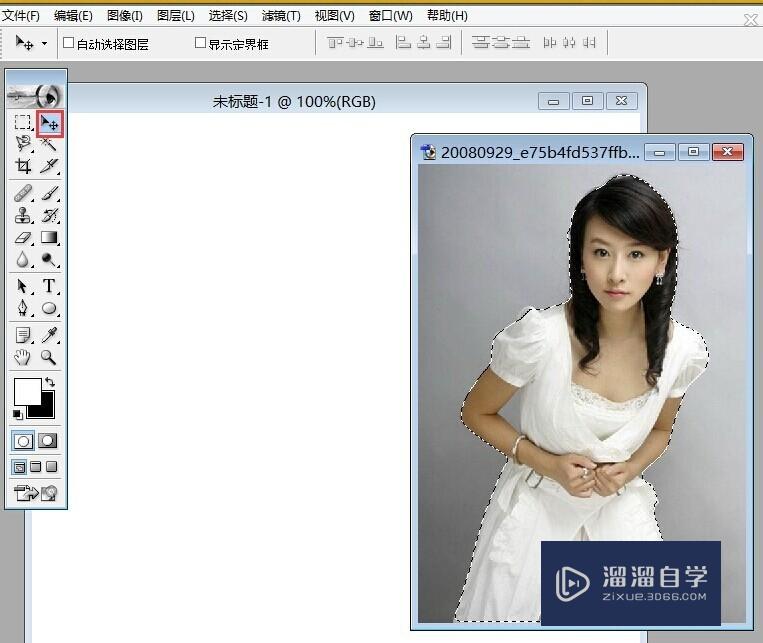Viewport: 763px width, 643px height.
Task: Open the 图层(L) menu
Action: pyautogui.click(x=176, y=16)
